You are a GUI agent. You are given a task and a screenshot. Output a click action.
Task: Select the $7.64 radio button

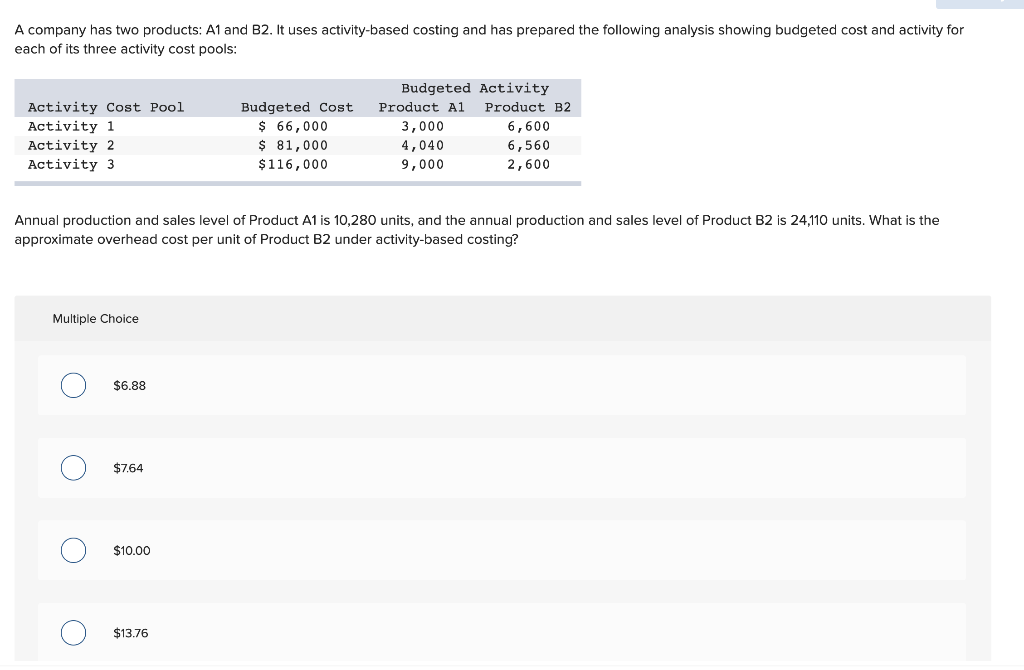pos(72,467)
